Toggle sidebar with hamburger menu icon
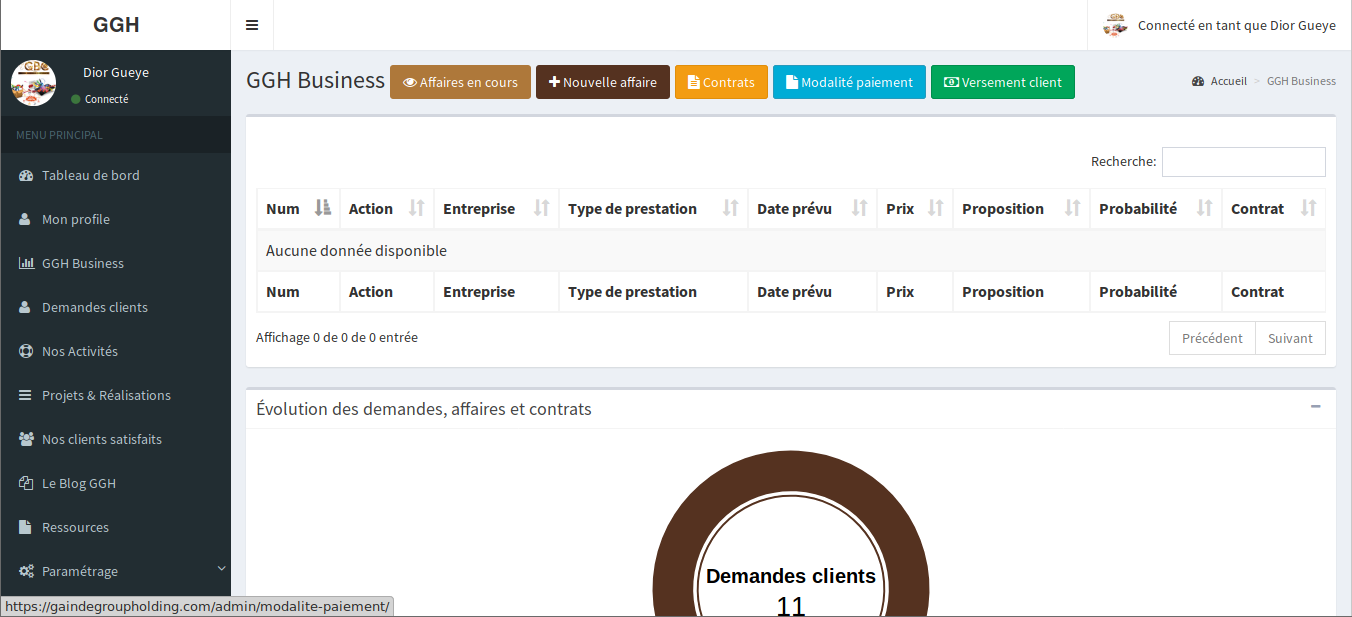The image size is (1352, 617). (252, 25)
